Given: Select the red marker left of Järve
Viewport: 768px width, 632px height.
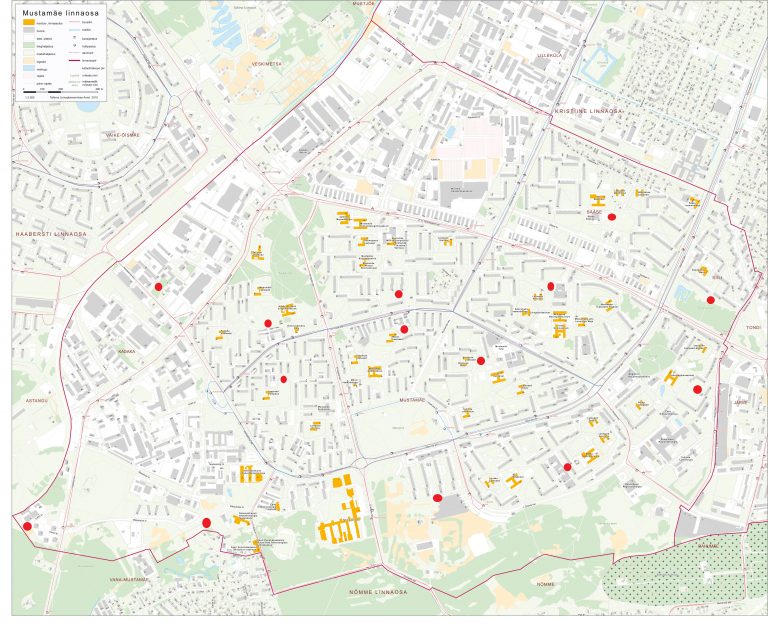Looking at the screenshot, I should (698, 390).
